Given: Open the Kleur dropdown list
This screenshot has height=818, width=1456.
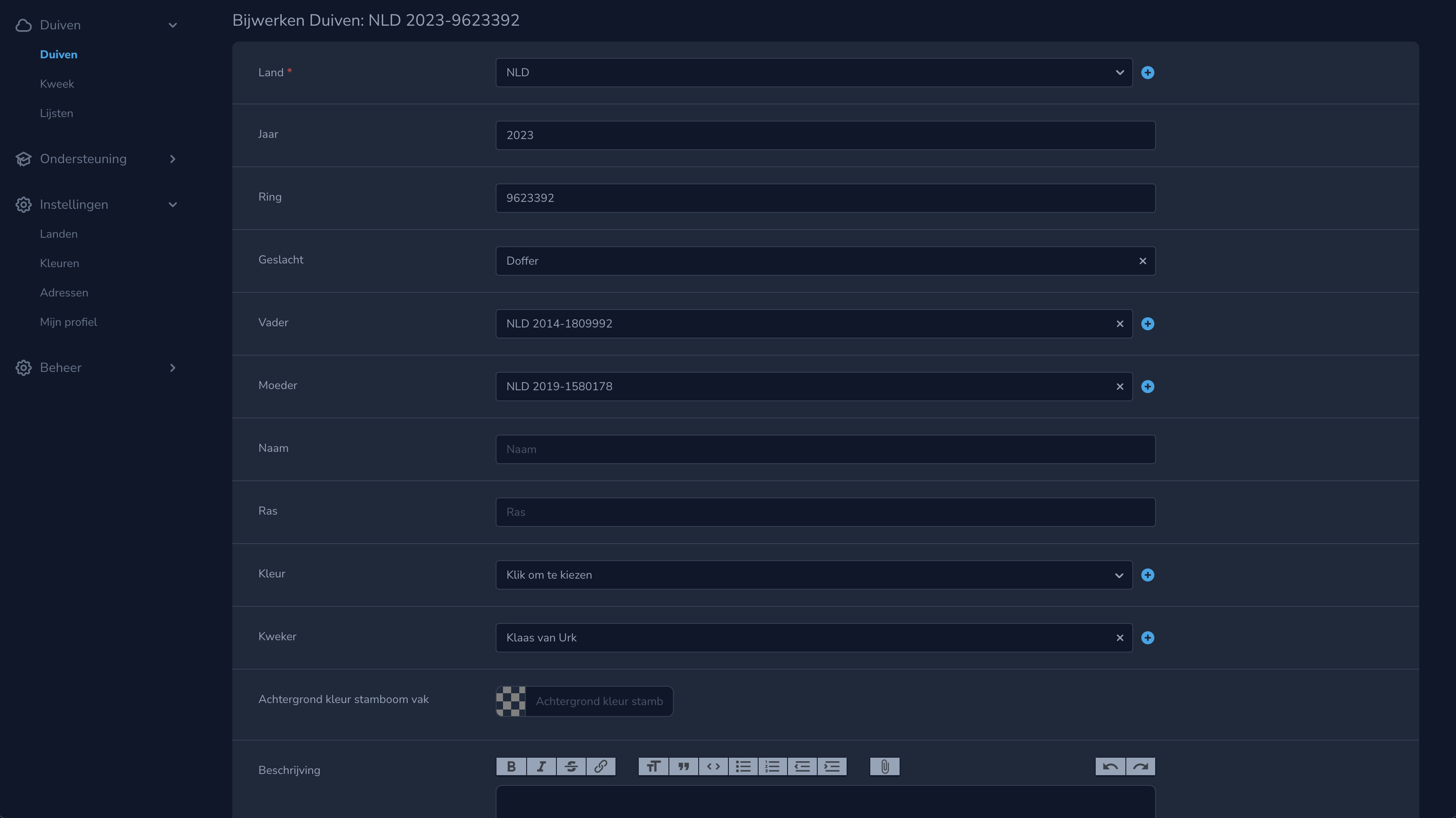Looking at the screenshot, I should [814, 575].
